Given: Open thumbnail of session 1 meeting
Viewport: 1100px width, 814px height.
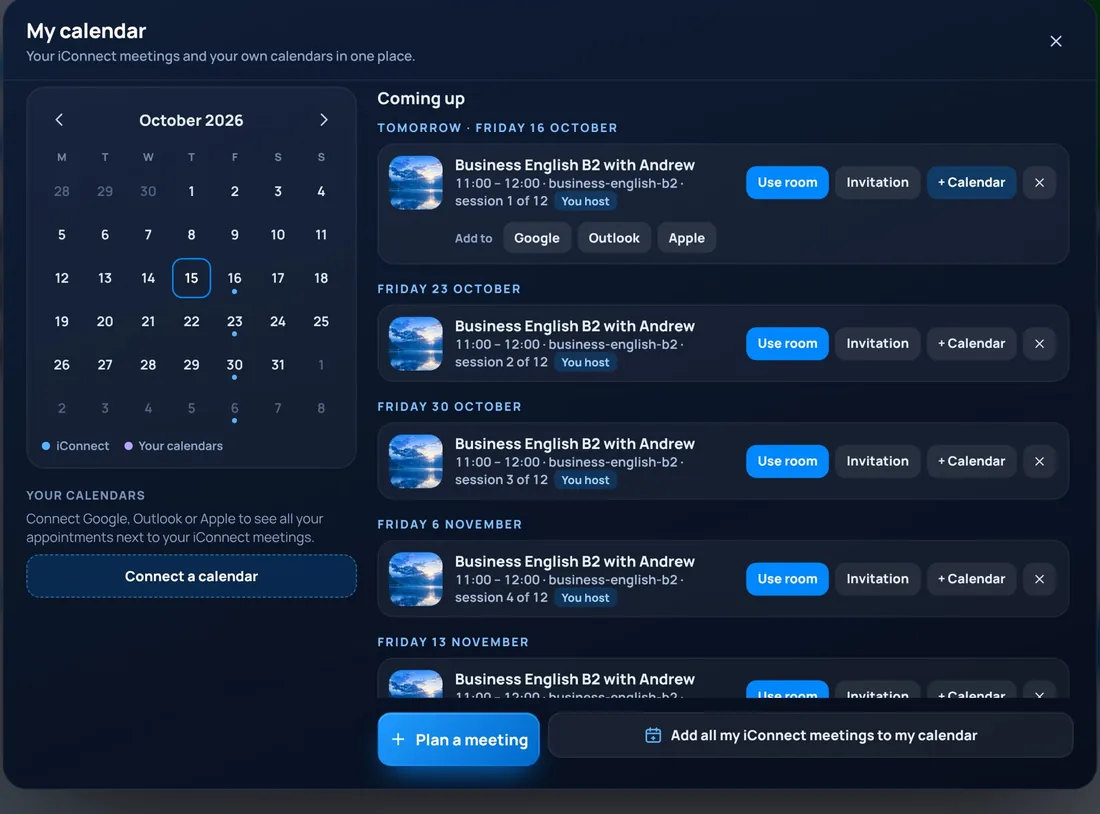Looking at the screenshot, I should (416, 183).
